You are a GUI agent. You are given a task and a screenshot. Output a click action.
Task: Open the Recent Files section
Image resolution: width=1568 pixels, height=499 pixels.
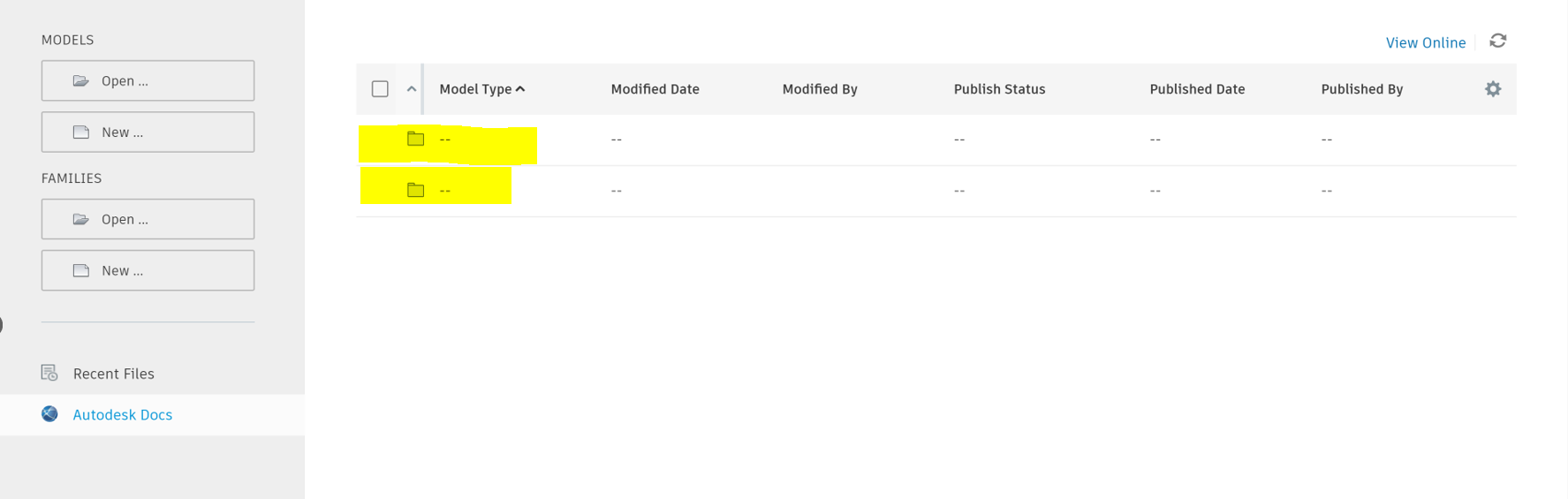click(x=113, y=374)
